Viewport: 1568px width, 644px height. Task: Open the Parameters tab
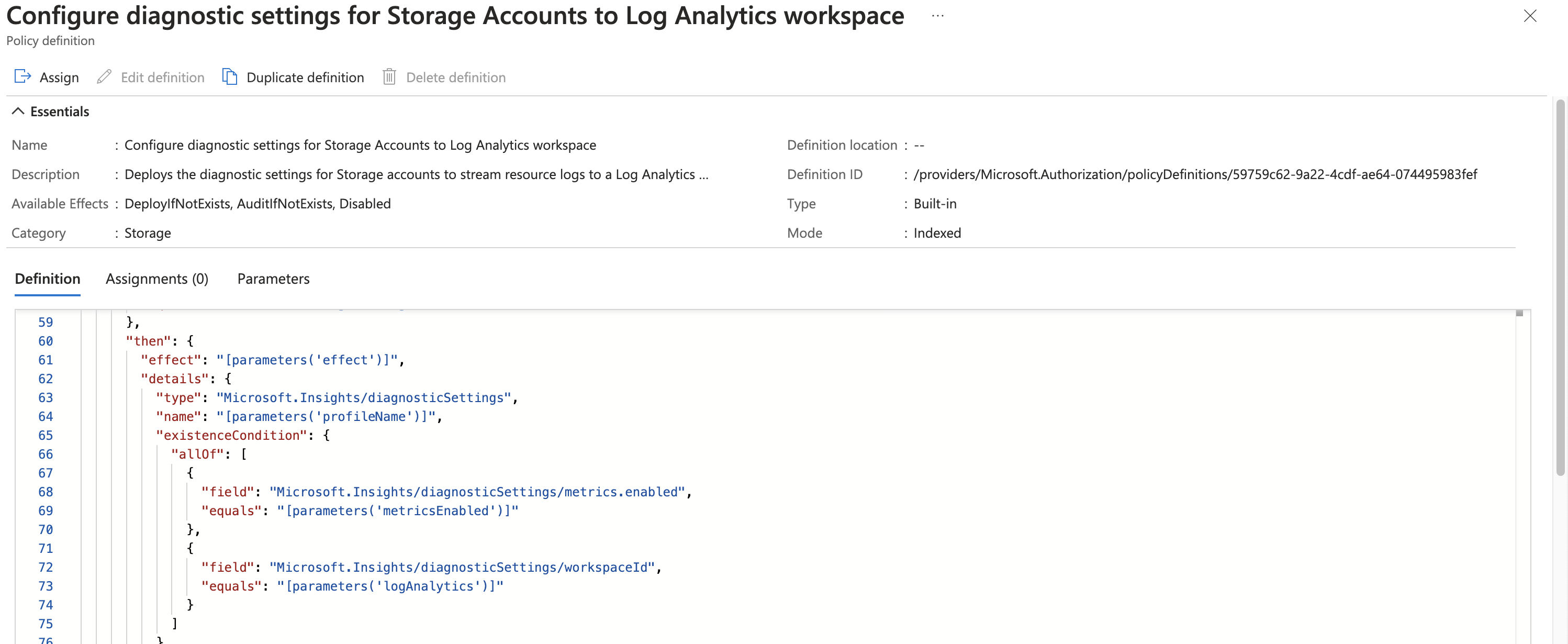(273, 279)
